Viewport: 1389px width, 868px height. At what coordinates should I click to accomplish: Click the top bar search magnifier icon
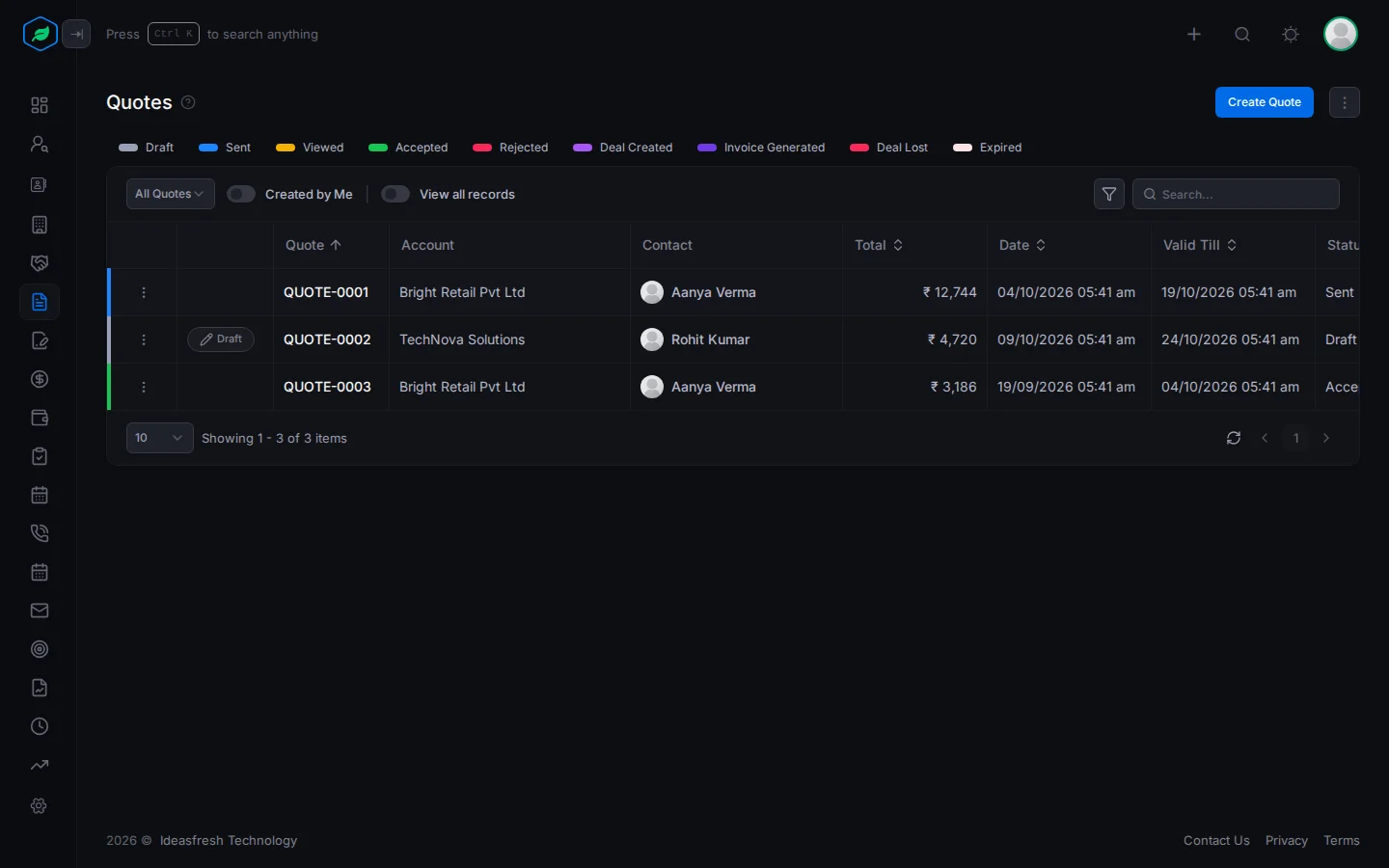tap(1242, 35)
